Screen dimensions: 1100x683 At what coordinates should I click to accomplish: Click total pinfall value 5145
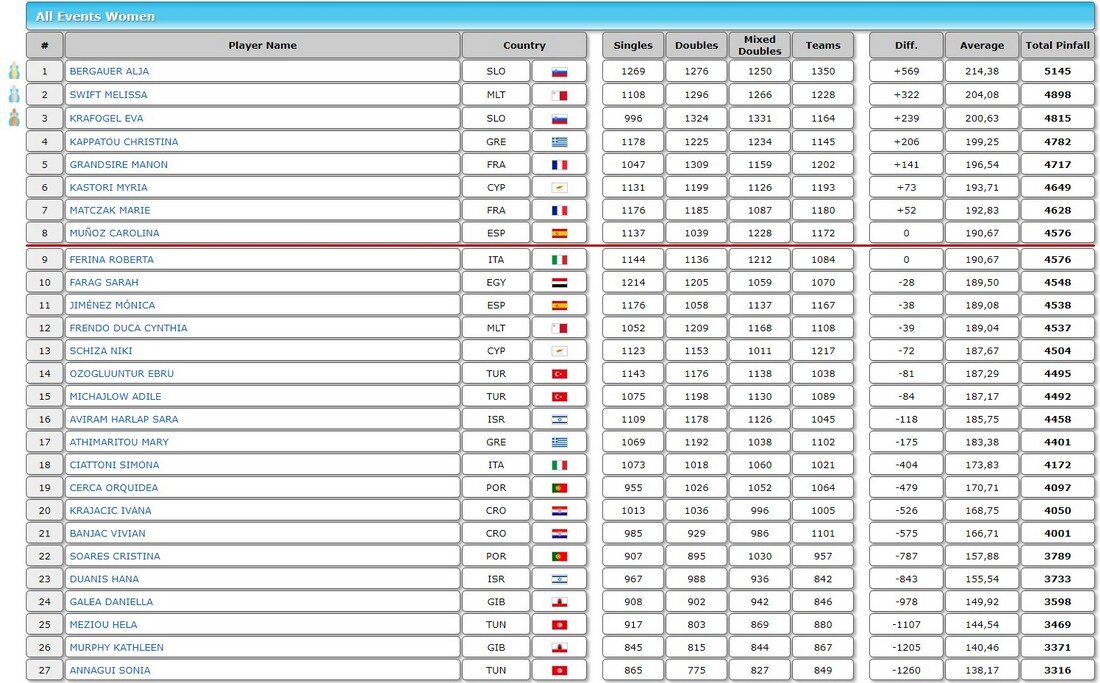click(x=1057, y=71)
